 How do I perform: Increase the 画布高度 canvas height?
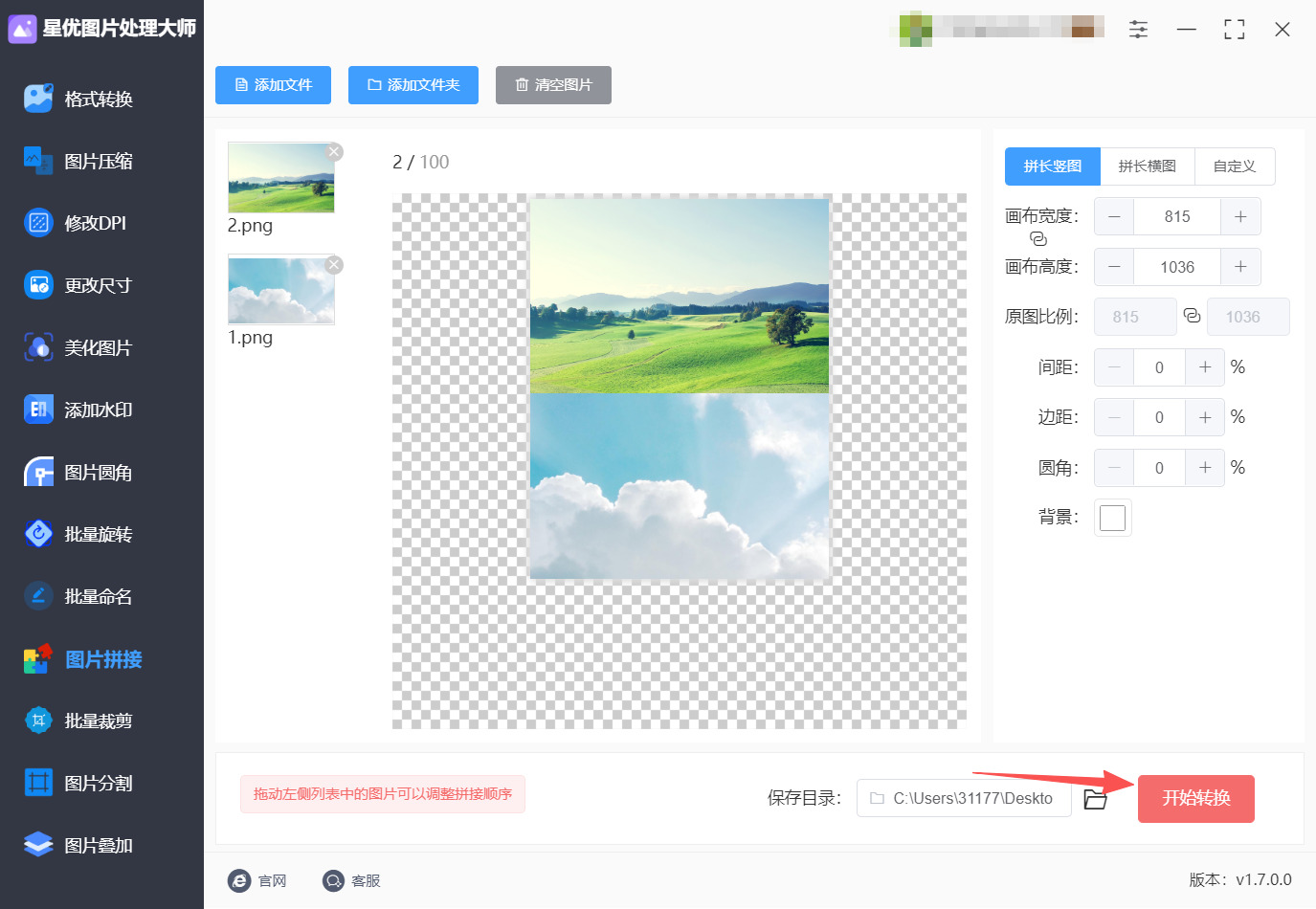click(x=1240, y=267)
